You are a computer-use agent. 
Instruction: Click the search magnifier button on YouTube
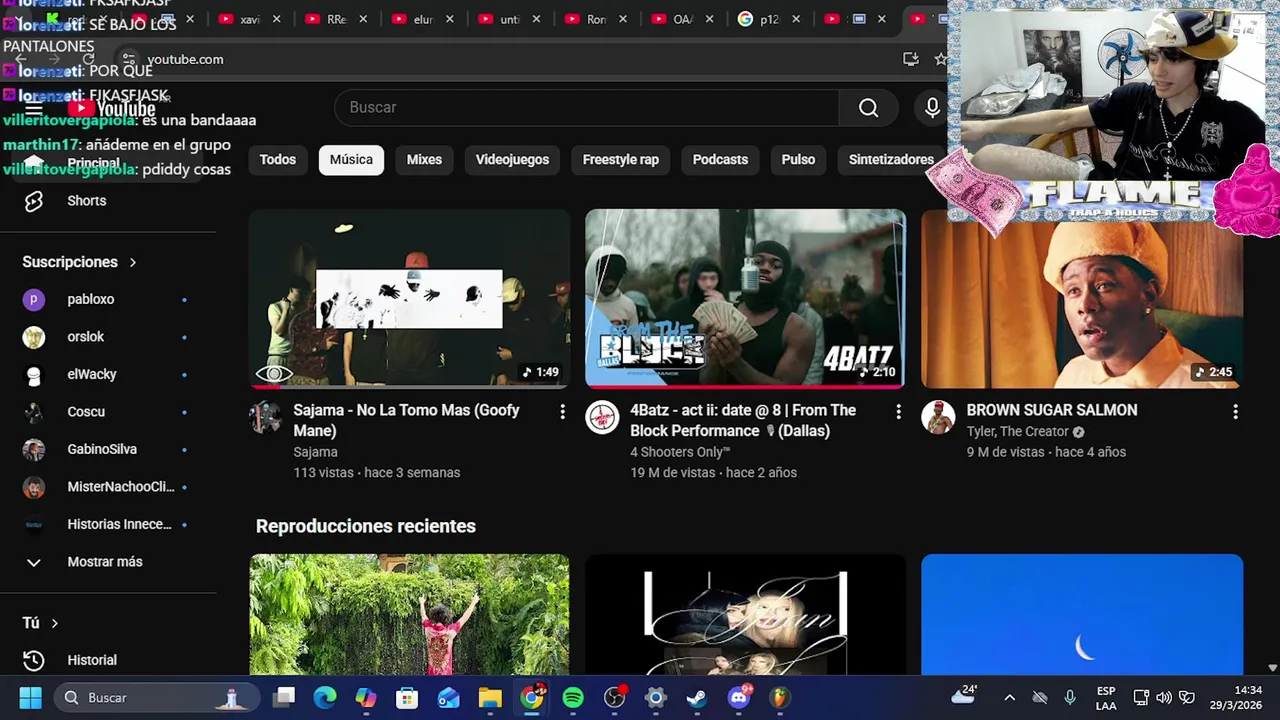click(868, 108)
